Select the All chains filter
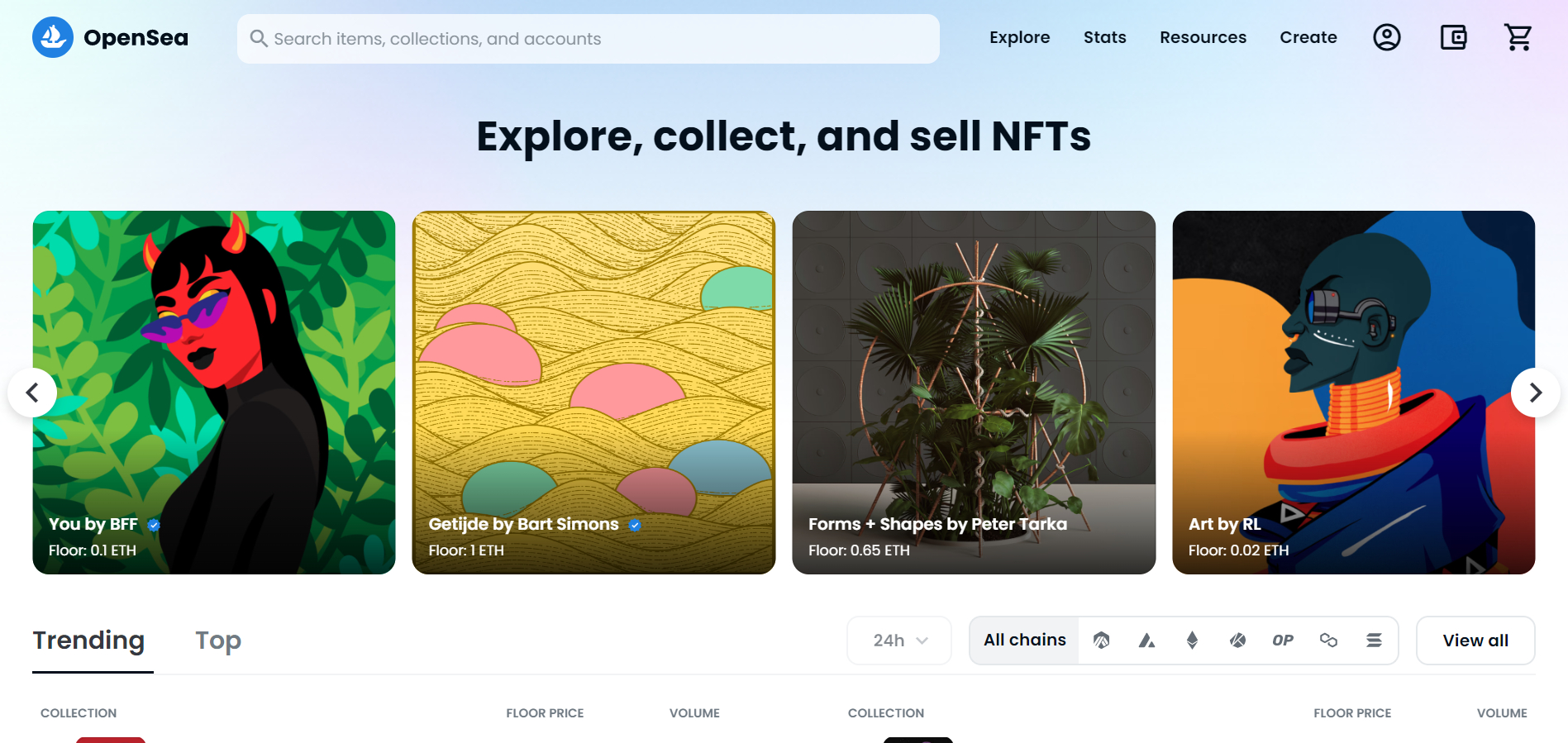 (1025, 641)
